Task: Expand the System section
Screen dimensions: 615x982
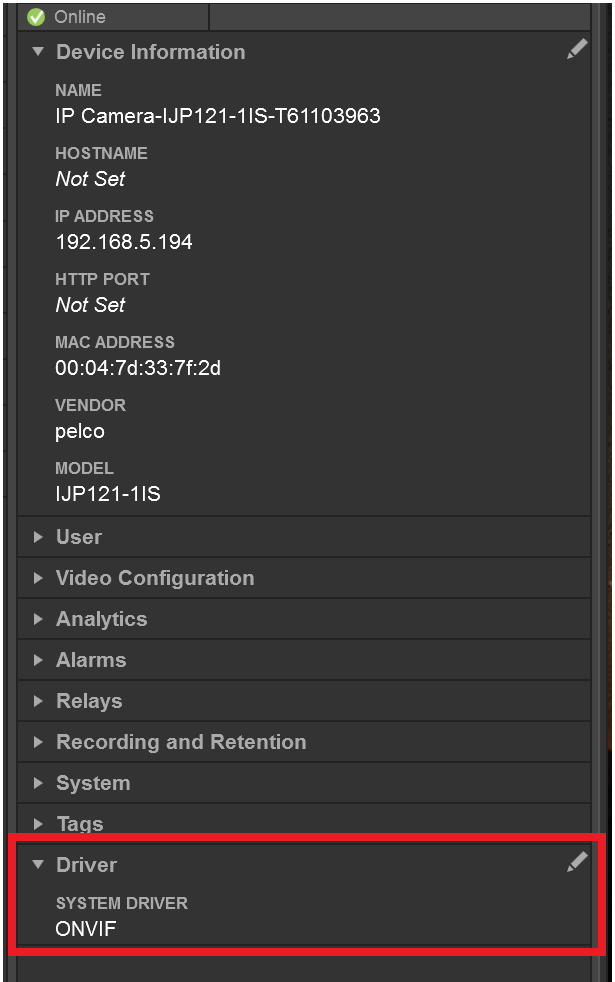Action: 37,783
